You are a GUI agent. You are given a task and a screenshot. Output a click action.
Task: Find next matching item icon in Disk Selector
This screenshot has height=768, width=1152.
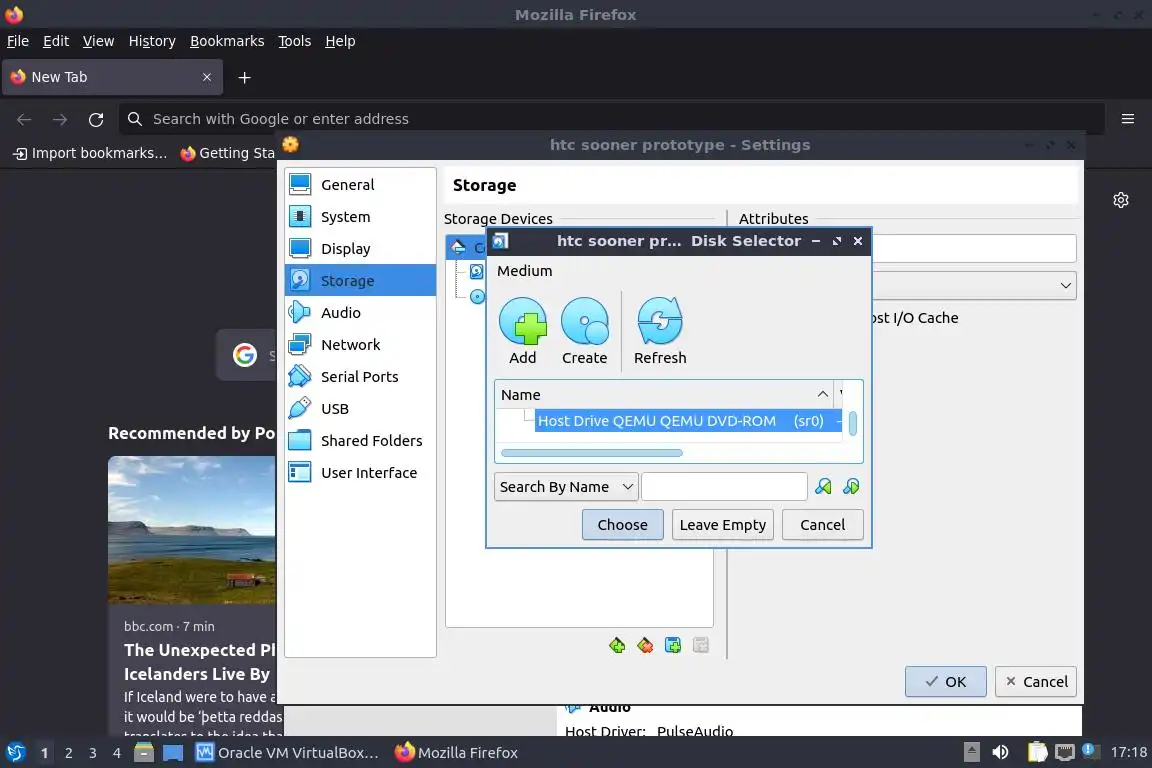851,487
